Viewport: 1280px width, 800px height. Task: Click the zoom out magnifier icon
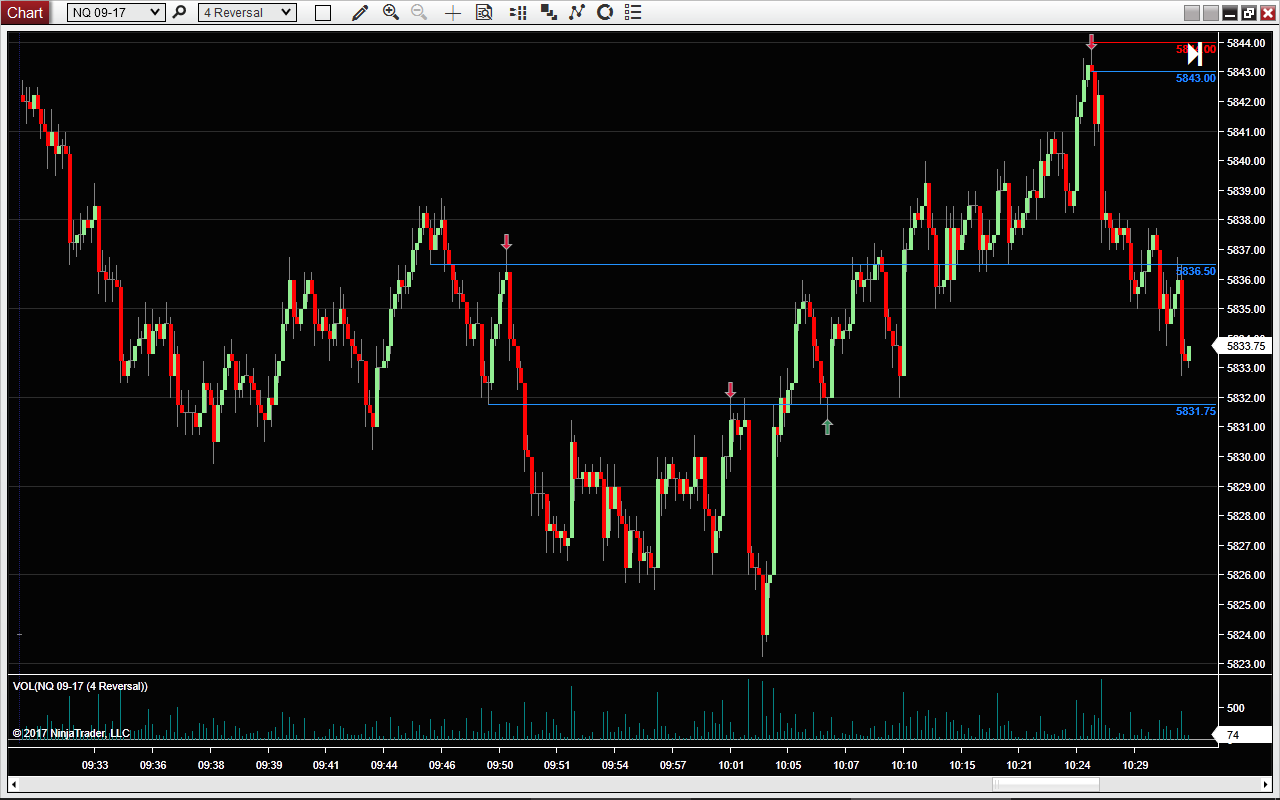pyautogui.click(x=420, y=12)
